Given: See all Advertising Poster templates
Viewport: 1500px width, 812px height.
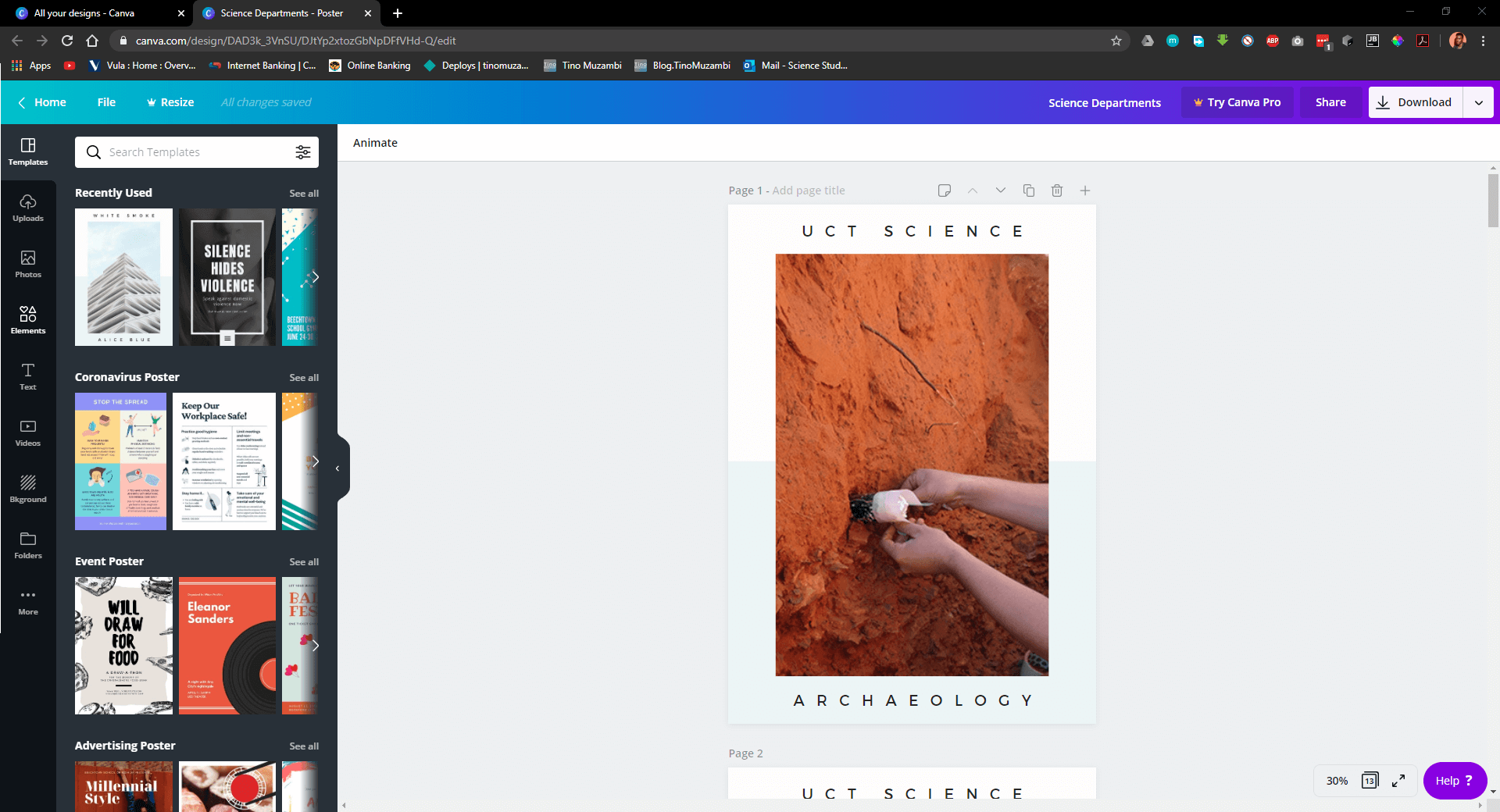Looking at the screenshot, I should point(304,746).
